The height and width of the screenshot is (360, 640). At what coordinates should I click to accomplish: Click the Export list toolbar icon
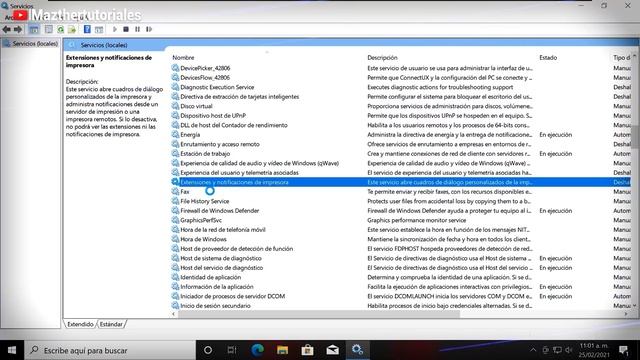coord(72,29)
